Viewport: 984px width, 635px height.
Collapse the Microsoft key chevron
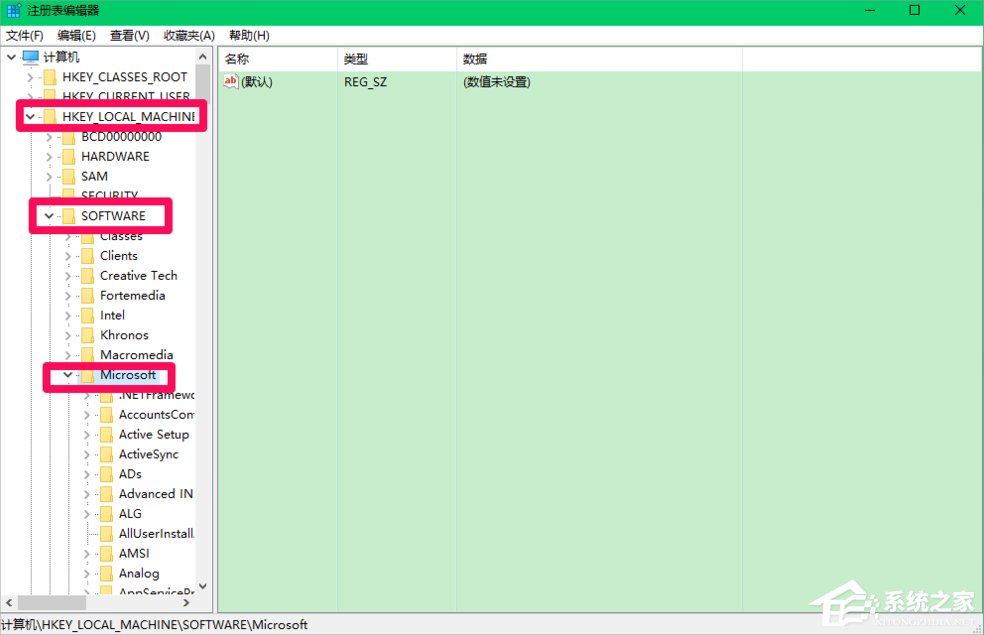click(x=66, y=375)
